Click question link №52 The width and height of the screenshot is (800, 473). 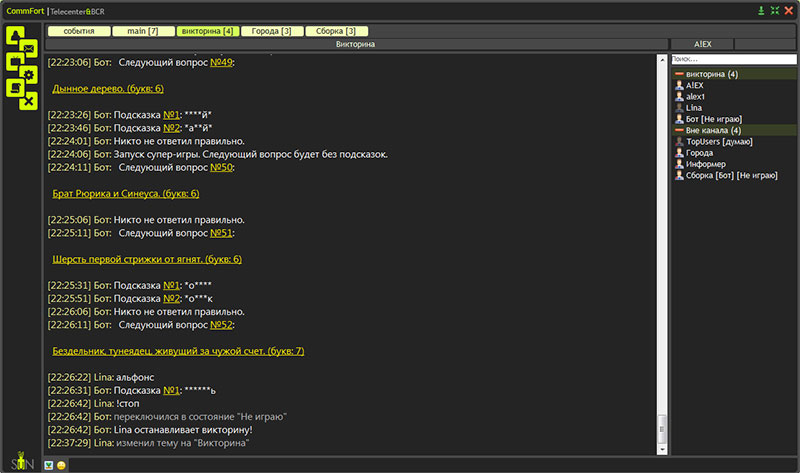click(x=221, y=325)
